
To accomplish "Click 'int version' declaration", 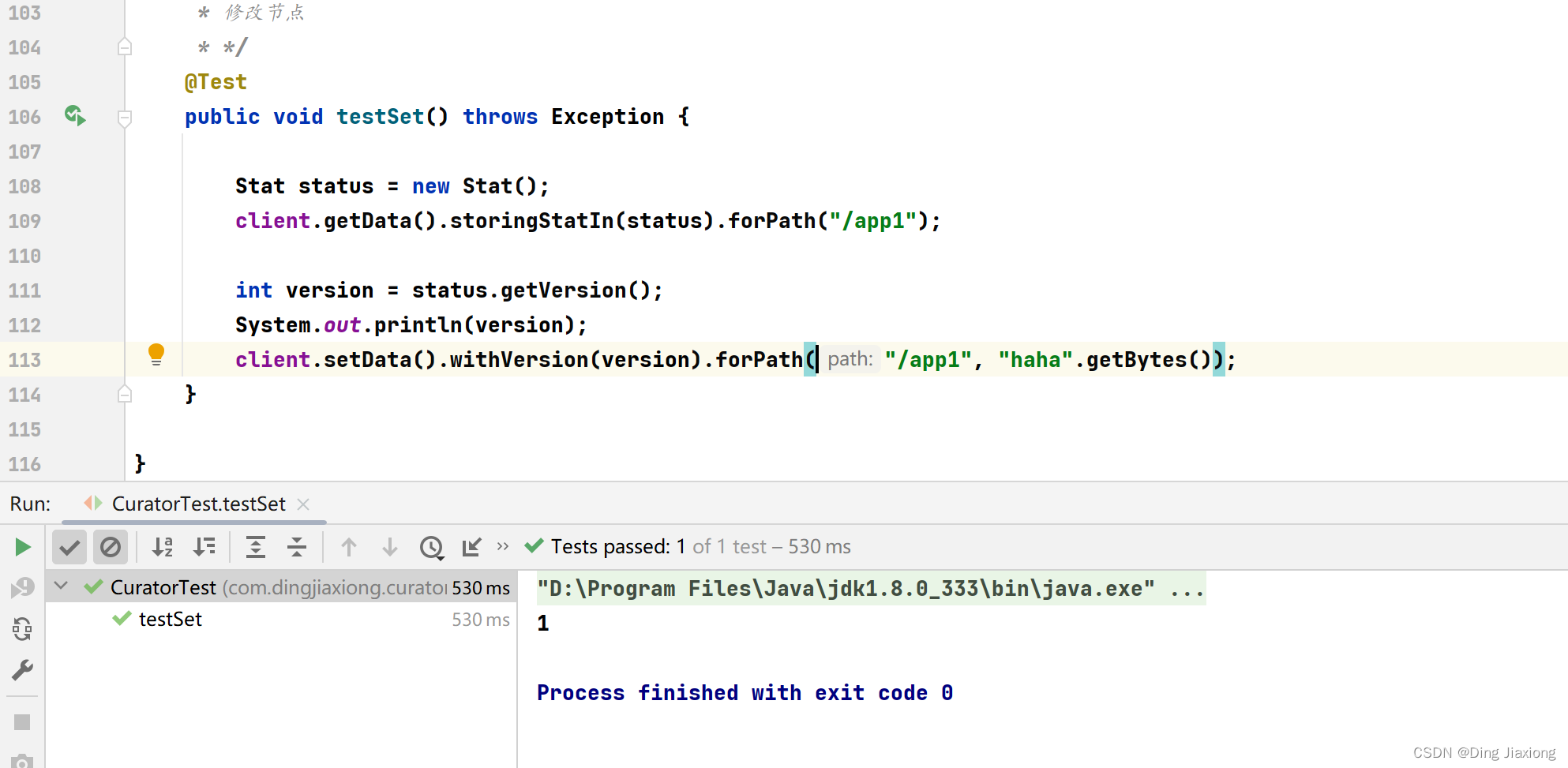I will click(305, 290).
